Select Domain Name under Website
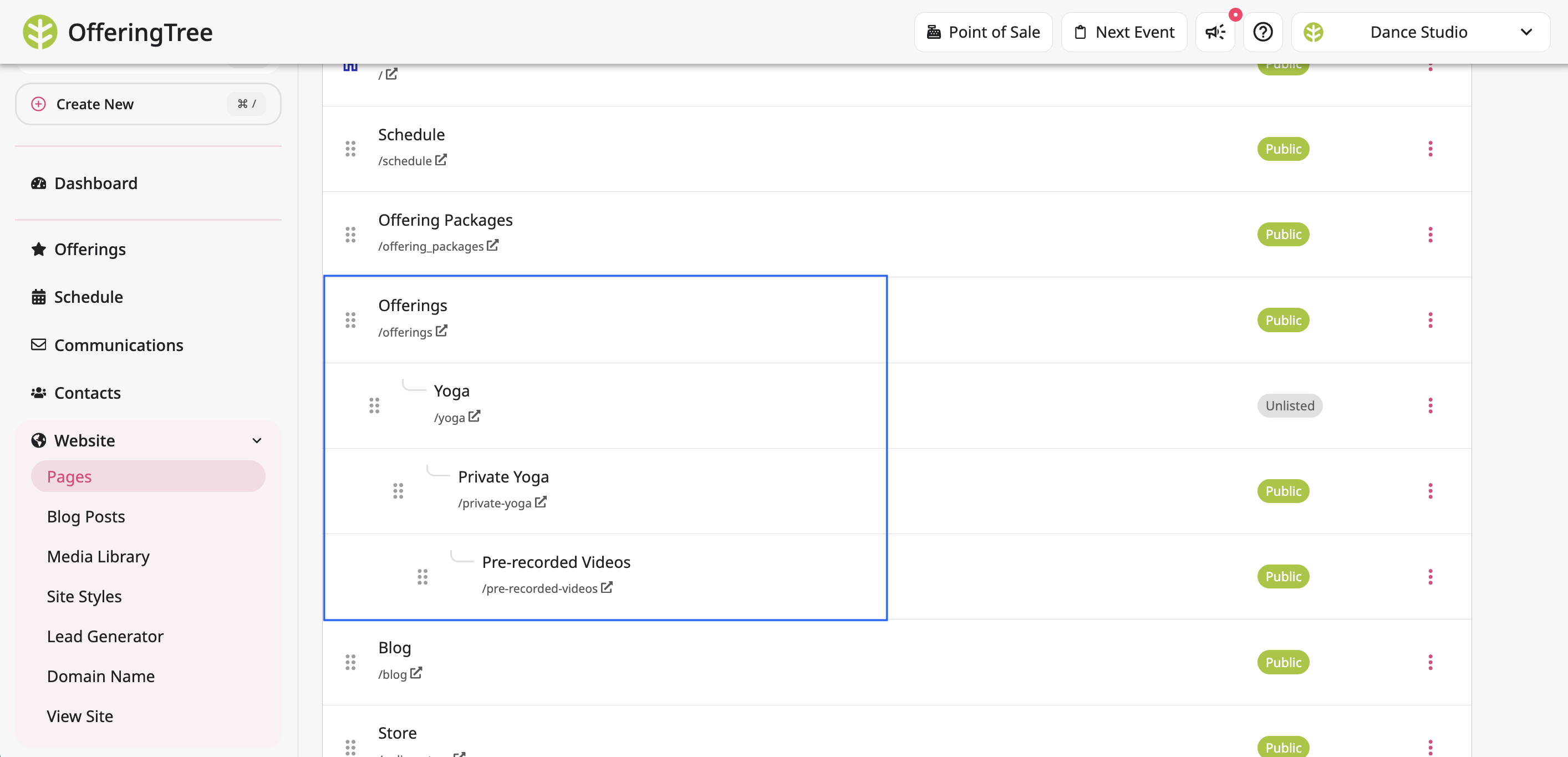This screenshot has height=757, width=1568. [100, 676]
